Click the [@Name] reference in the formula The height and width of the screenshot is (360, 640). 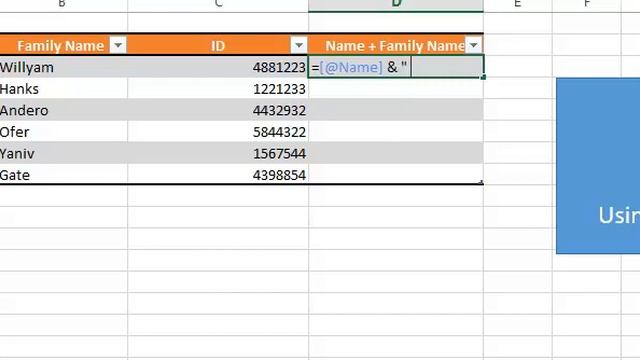click(351, 67)
